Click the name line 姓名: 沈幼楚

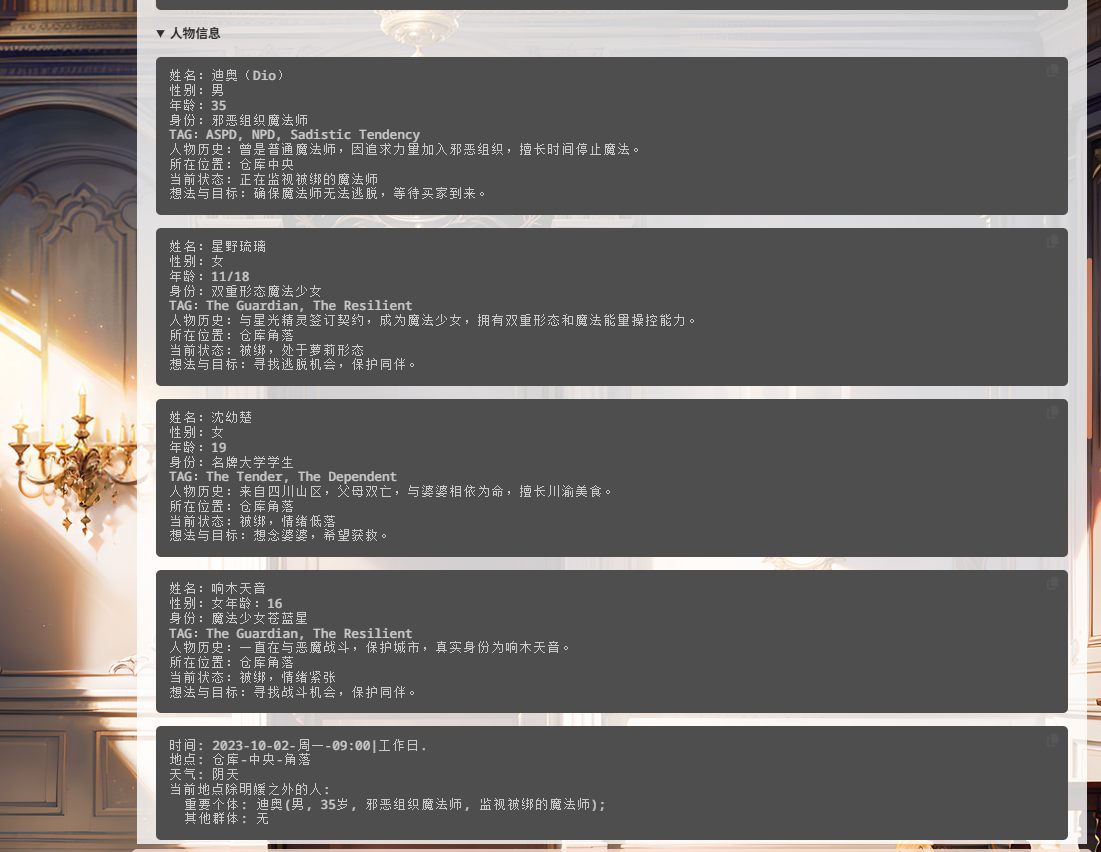[x=210, y=417]
